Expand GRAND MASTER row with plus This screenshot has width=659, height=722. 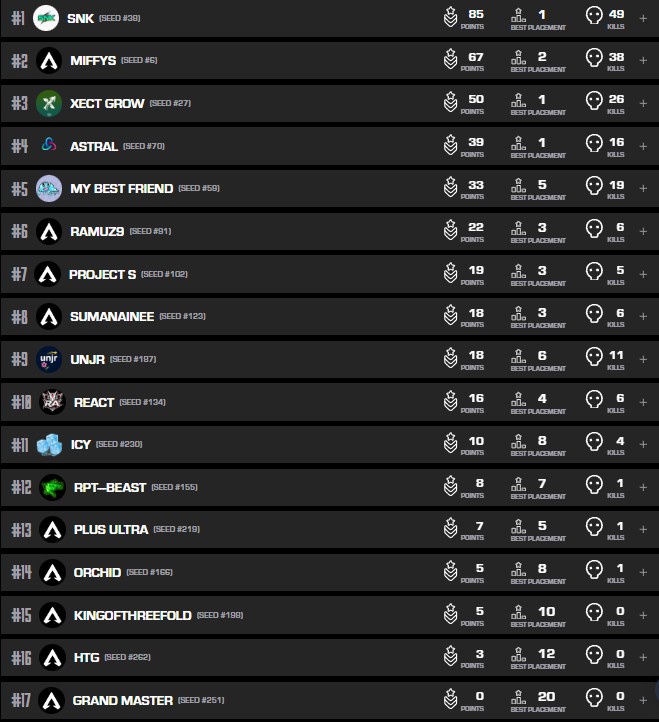click(643, 700)
